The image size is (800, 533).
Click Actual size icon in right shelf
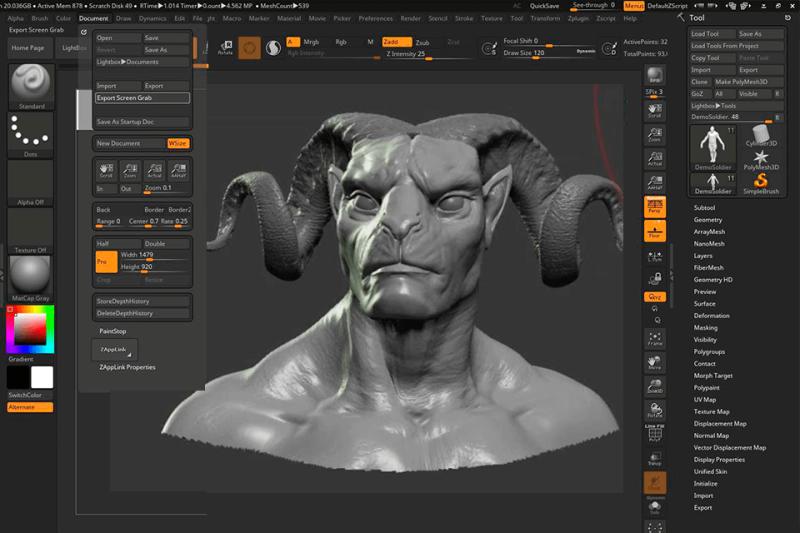coord(655,159)
